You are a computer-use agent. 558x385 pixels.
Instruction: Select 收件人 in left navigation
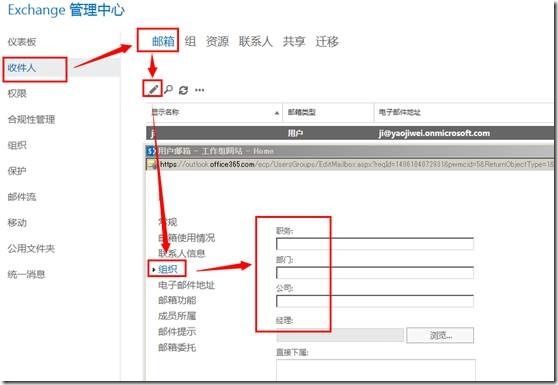pos(22,68)
